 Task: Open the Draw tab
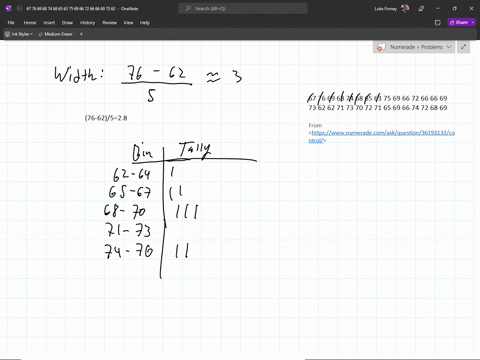(x=67, y=23)
